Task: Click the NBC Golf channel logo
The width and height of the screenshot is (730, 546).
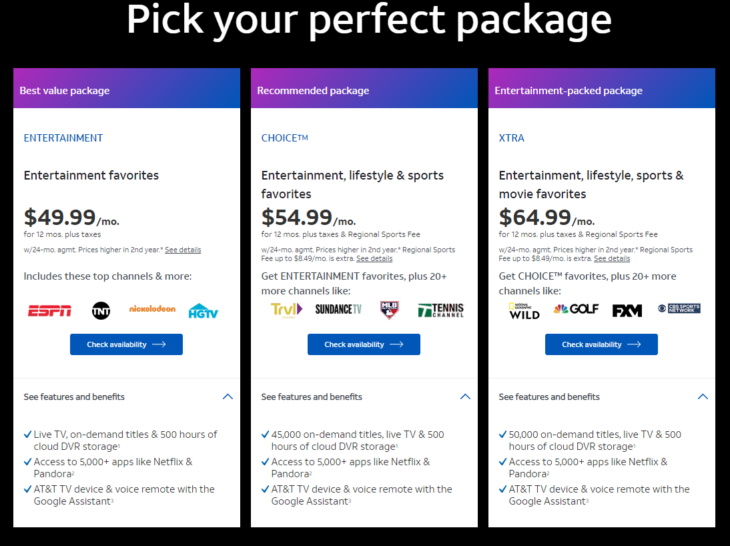Action: (x=576, y=309)
